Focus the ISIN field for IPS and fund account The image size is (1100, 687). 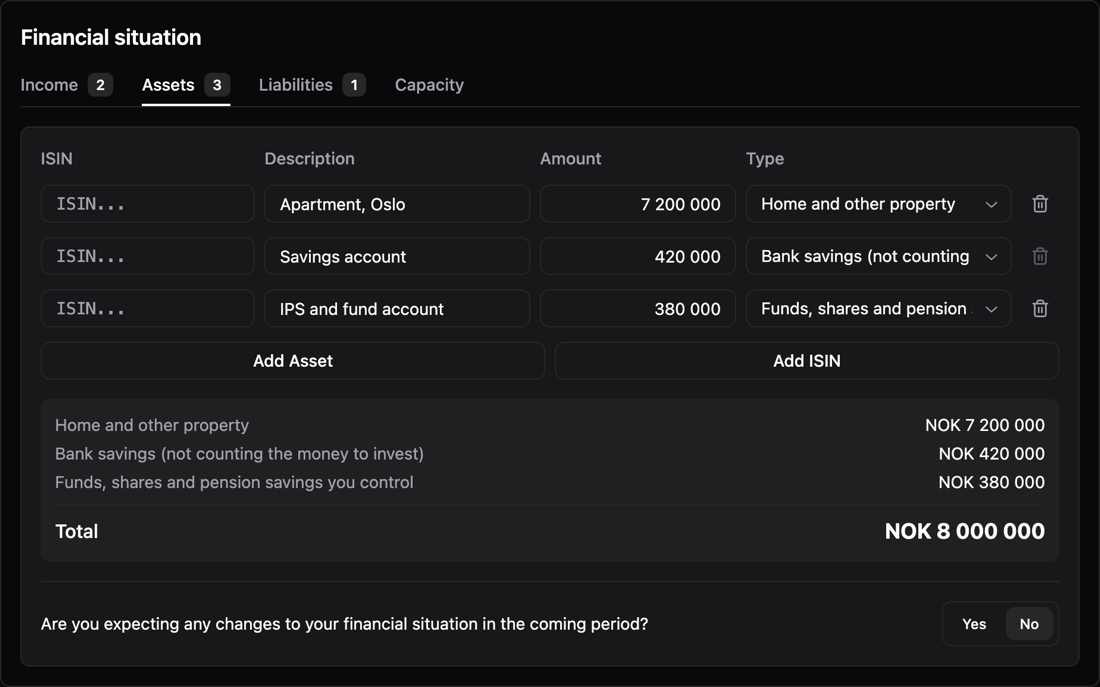tap(147, 309)
